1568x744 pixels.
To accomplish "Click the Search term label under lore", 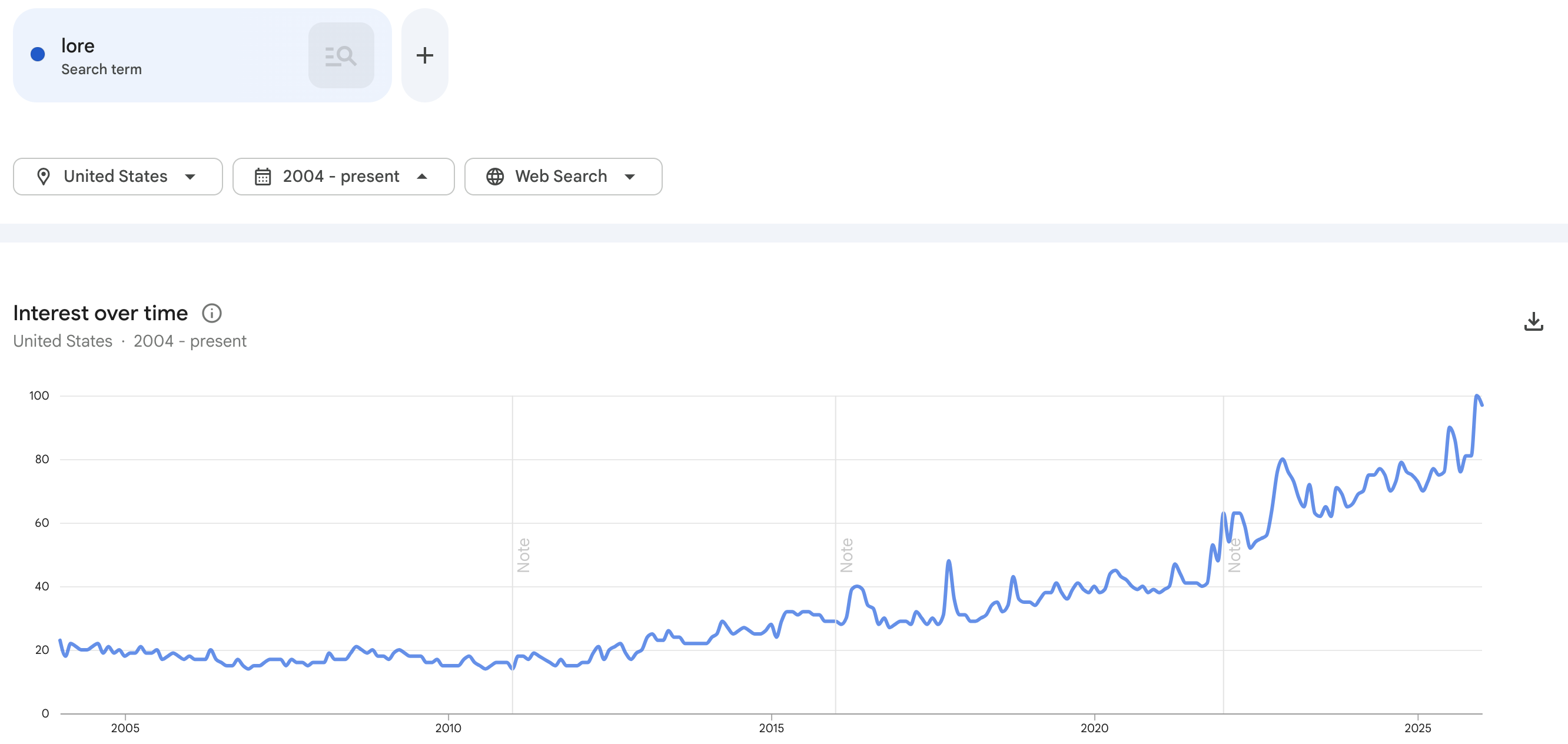I will click(101, 69).
